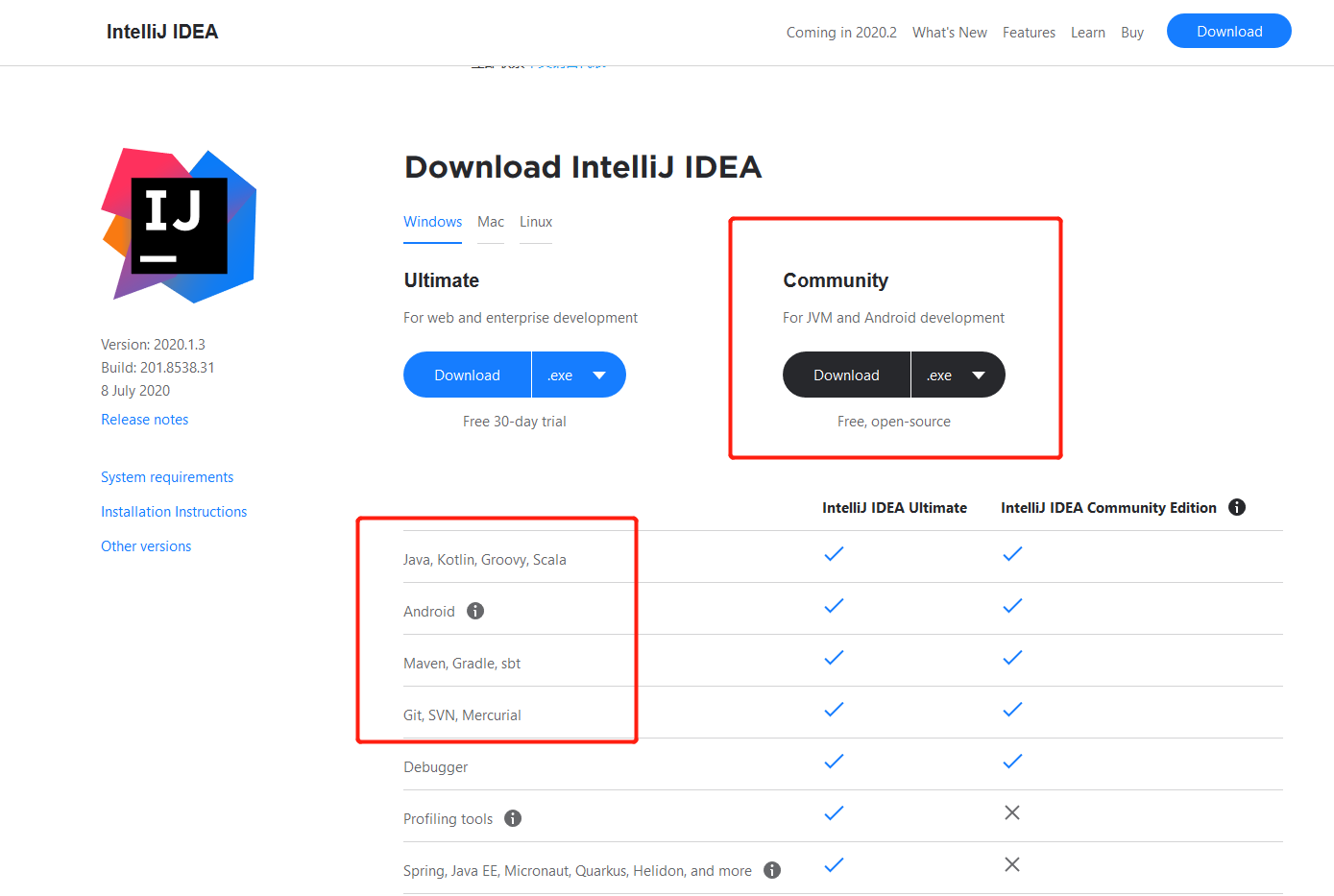The image size is (1334, 896).
Task: Click 'Debugger' feature text
Action: pos(436,767)
